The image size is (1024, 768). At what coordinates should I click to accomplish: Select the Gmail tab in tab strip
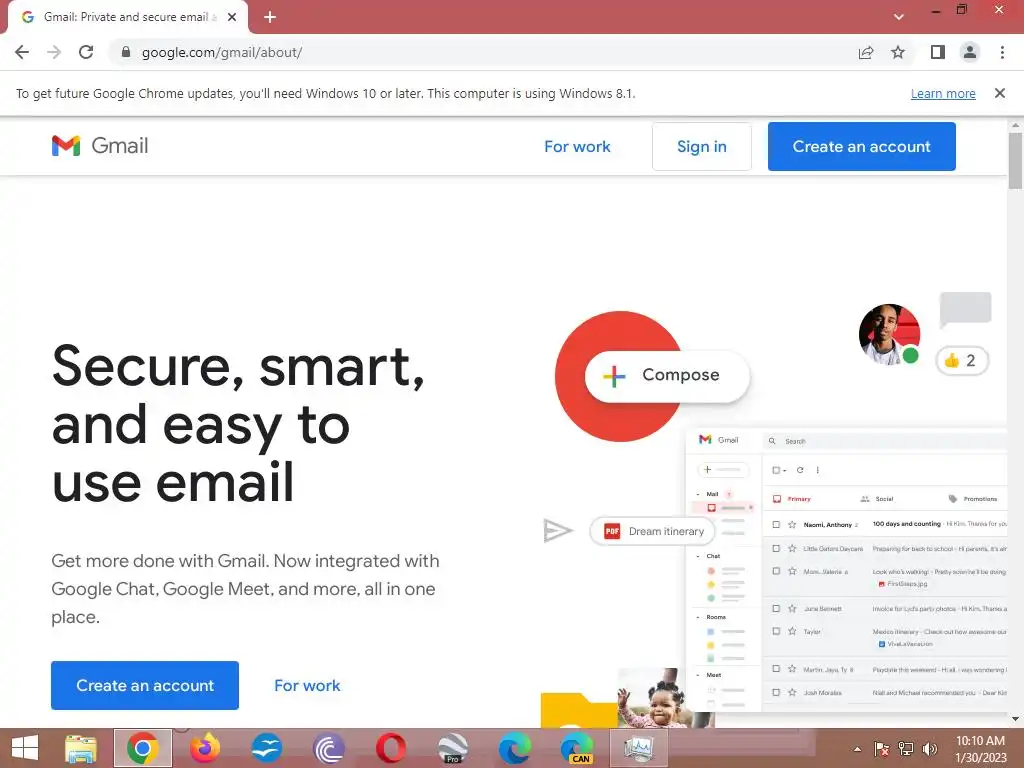click(x=127, y=17)
